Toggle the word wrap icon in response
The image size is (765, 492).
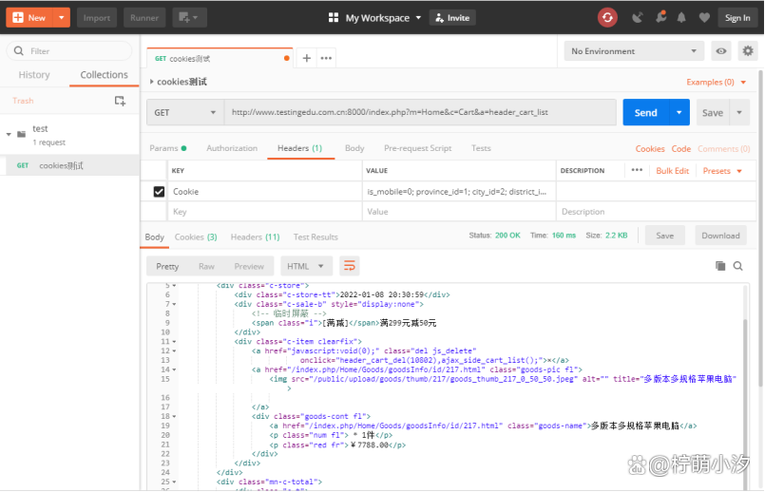349,266
